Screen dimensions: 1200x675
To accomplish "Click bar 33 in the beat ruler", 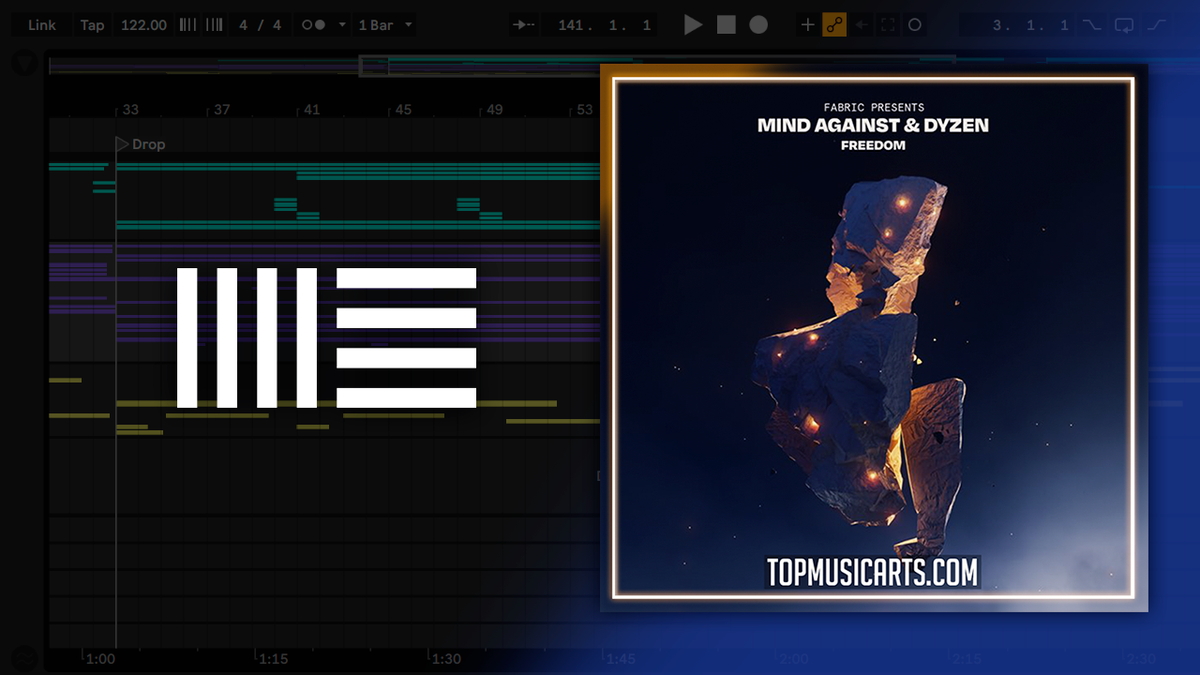I will pyautogui.click(x=130, y=110).
